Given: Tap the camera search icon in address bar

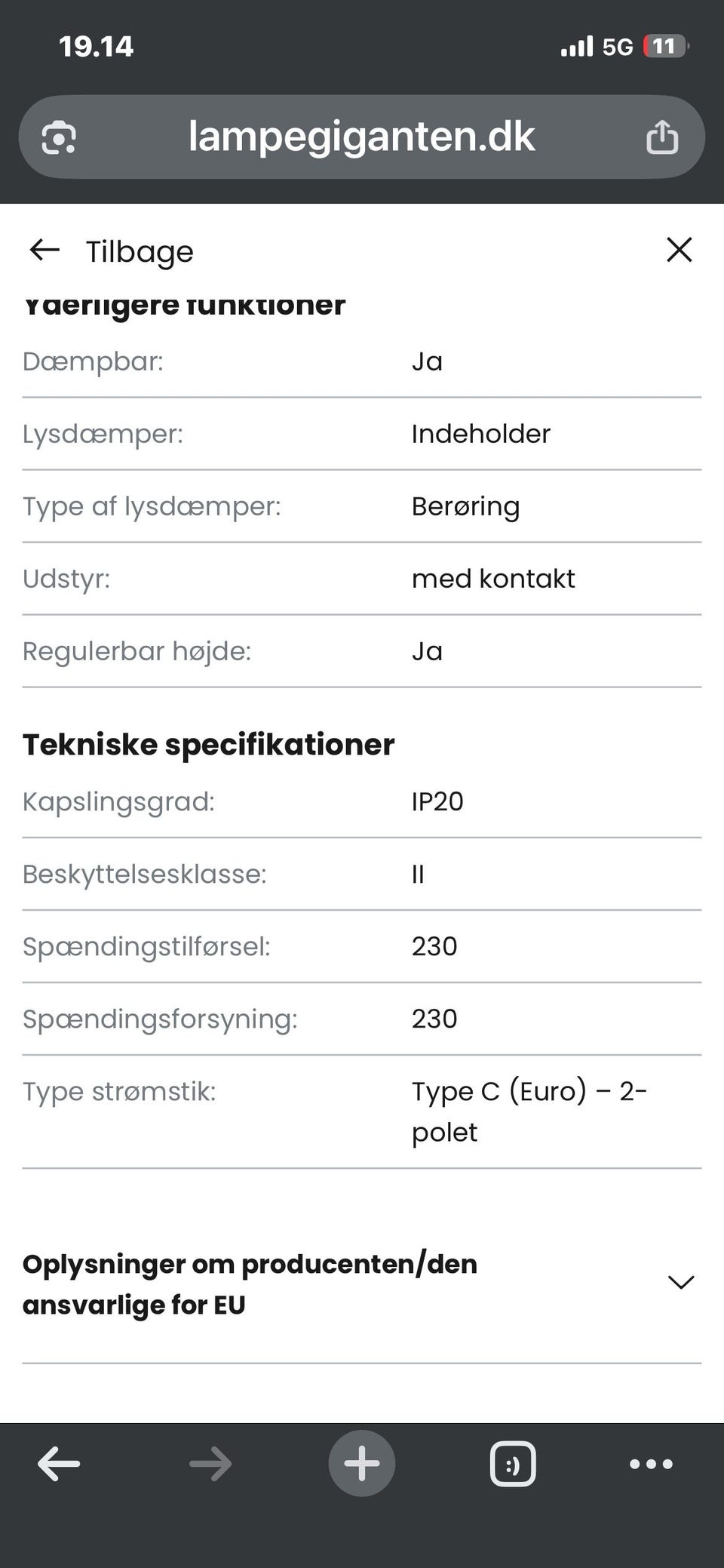Looking at the screenshot, I should [x=59, y=137].
